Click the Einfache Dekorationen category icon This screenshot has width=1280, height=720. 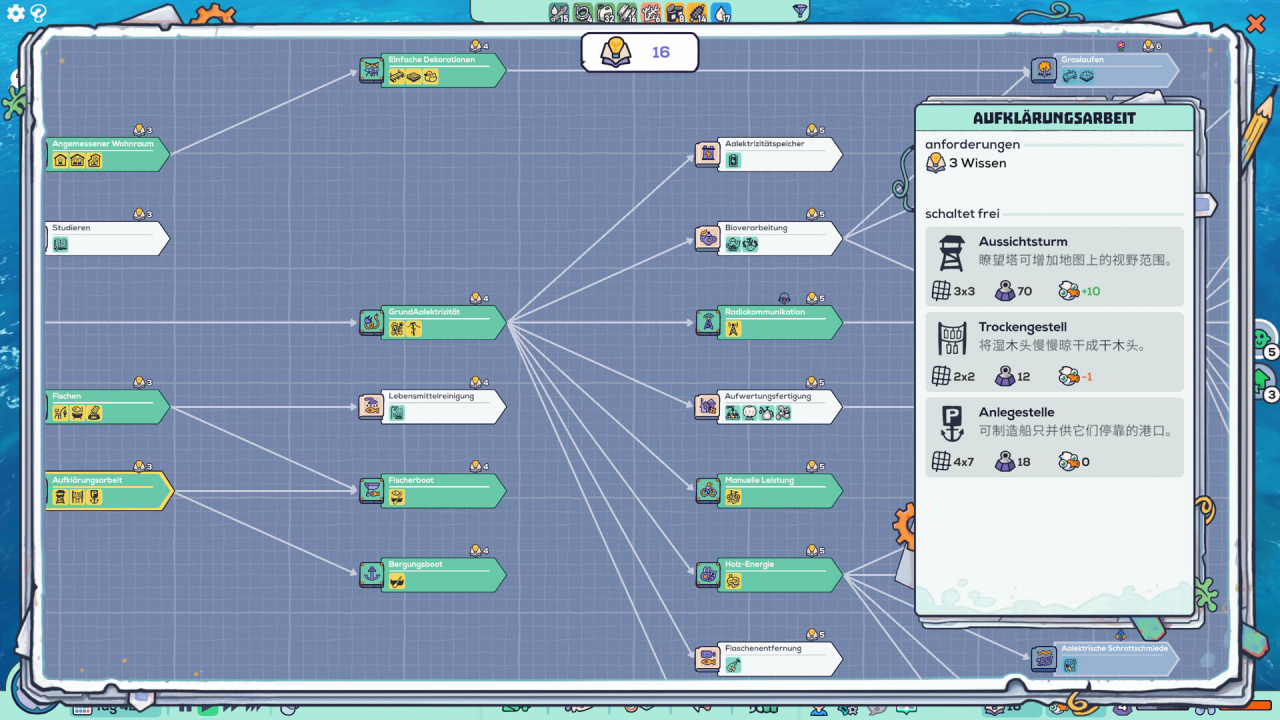(371, 70)
